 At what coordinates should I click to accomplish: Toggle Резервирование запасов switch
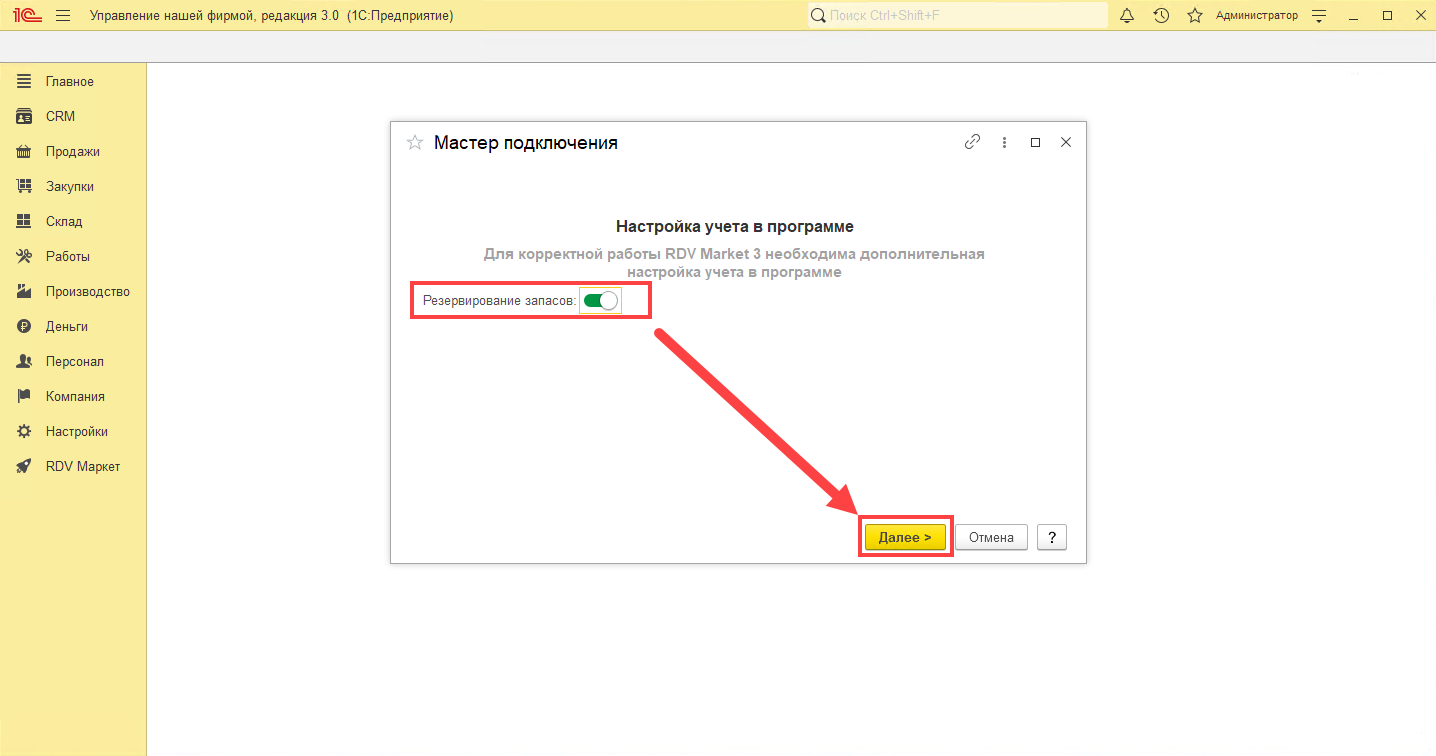click(x=601, y=300)
